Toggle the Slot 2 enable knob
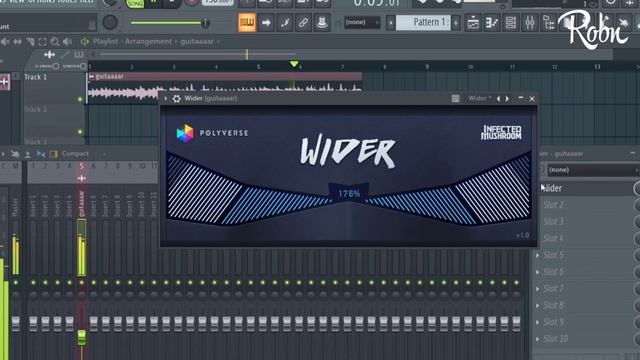Viewport: 640px width, 360px height. click(x=637, y=205)
